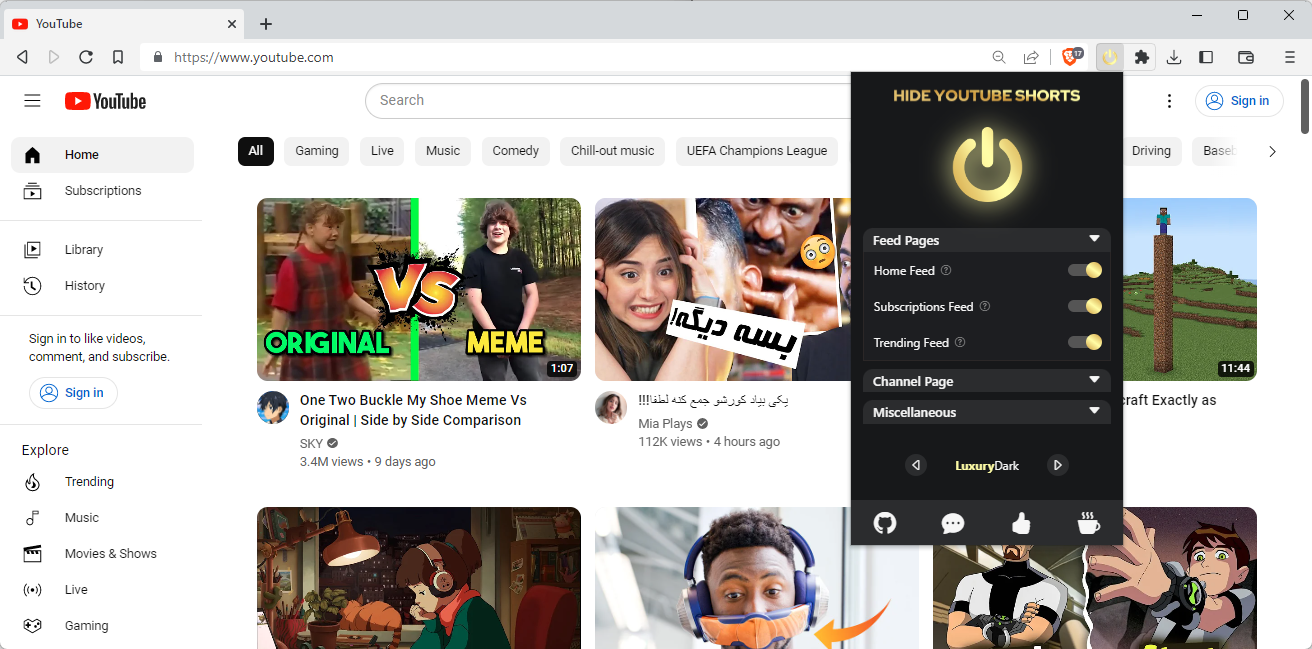Click the Sign in button in header
Viewport: 1312px width, 649px height.
tap(1238, 101)
